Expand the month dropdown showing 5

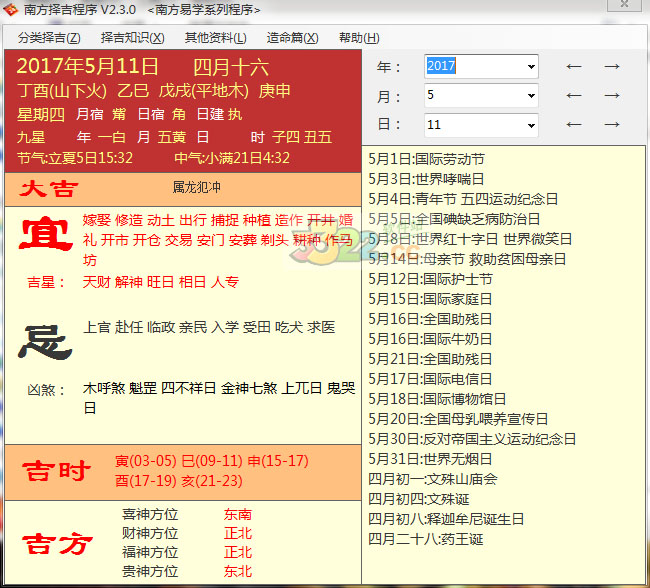point(530,96)
